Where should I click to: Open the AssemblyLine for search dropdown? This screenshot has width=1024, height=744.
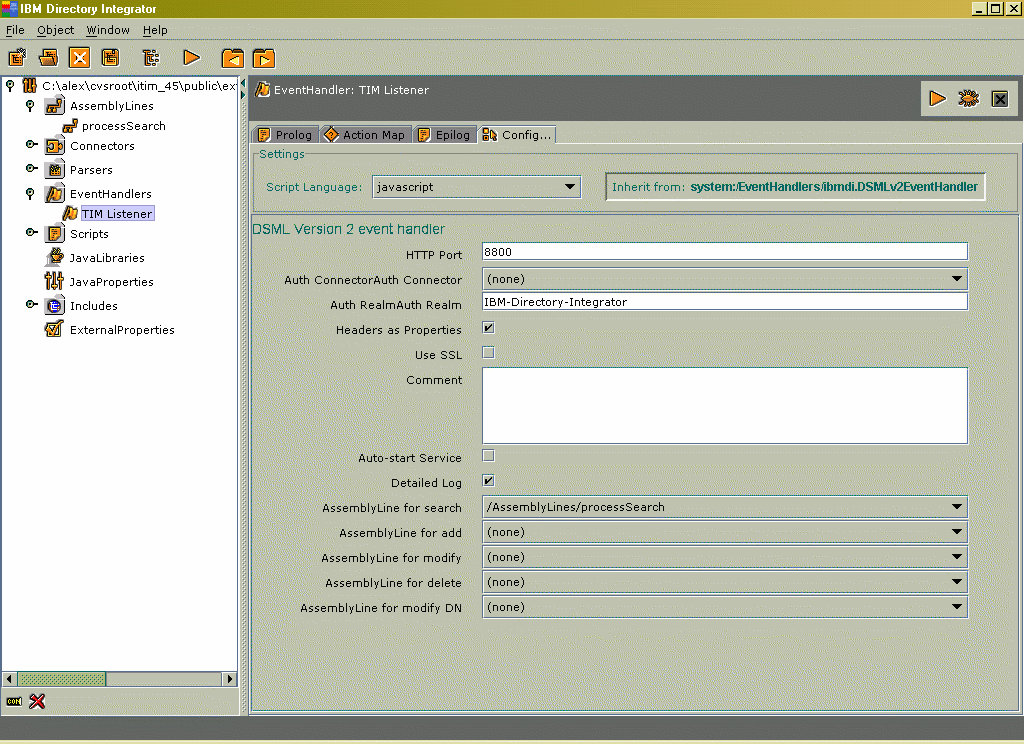[958, 507]
